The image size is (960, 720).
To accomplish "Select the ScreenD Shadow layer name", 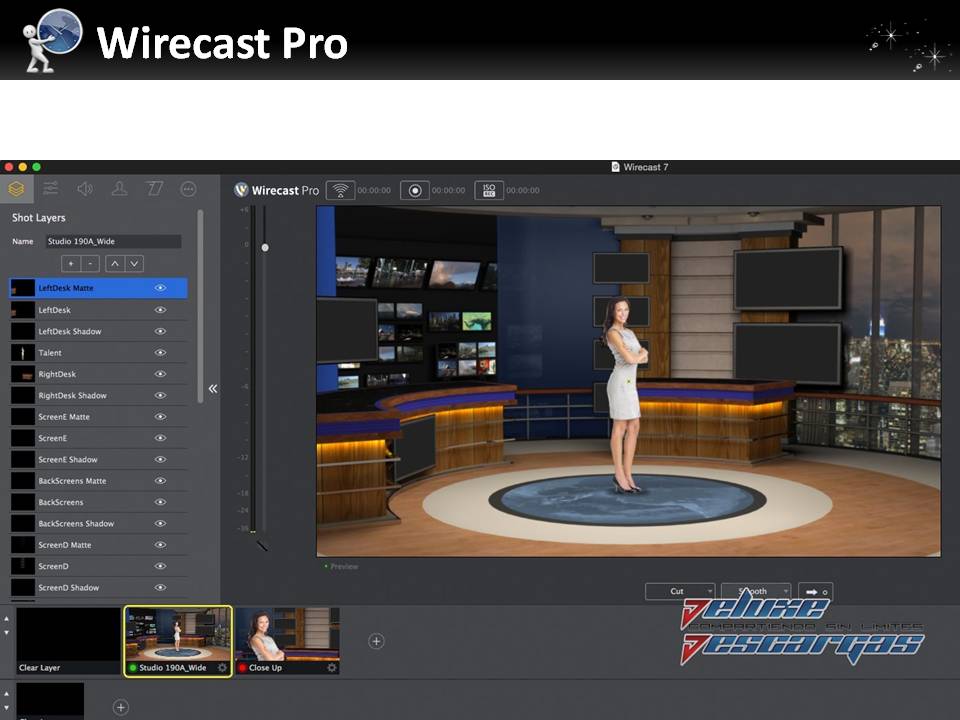I will tap(69, 588).
